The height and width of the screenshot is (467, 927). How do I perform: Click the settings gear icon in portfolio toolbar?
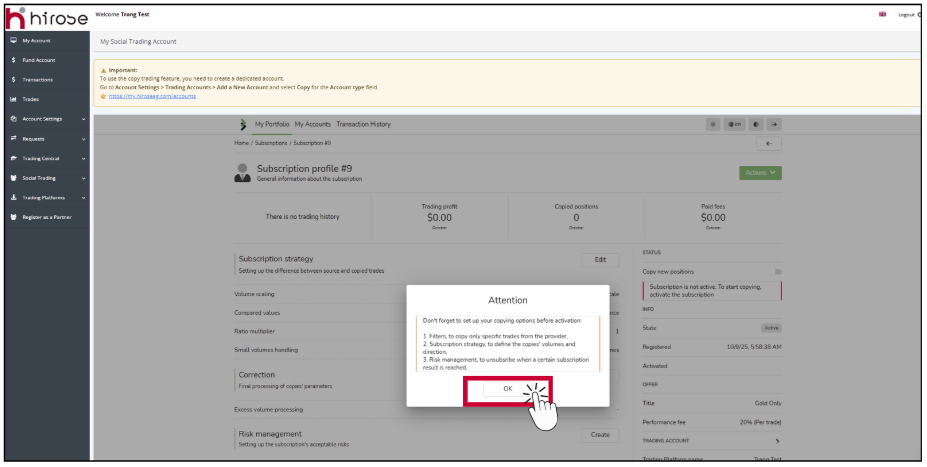click(x=713, y=125)
